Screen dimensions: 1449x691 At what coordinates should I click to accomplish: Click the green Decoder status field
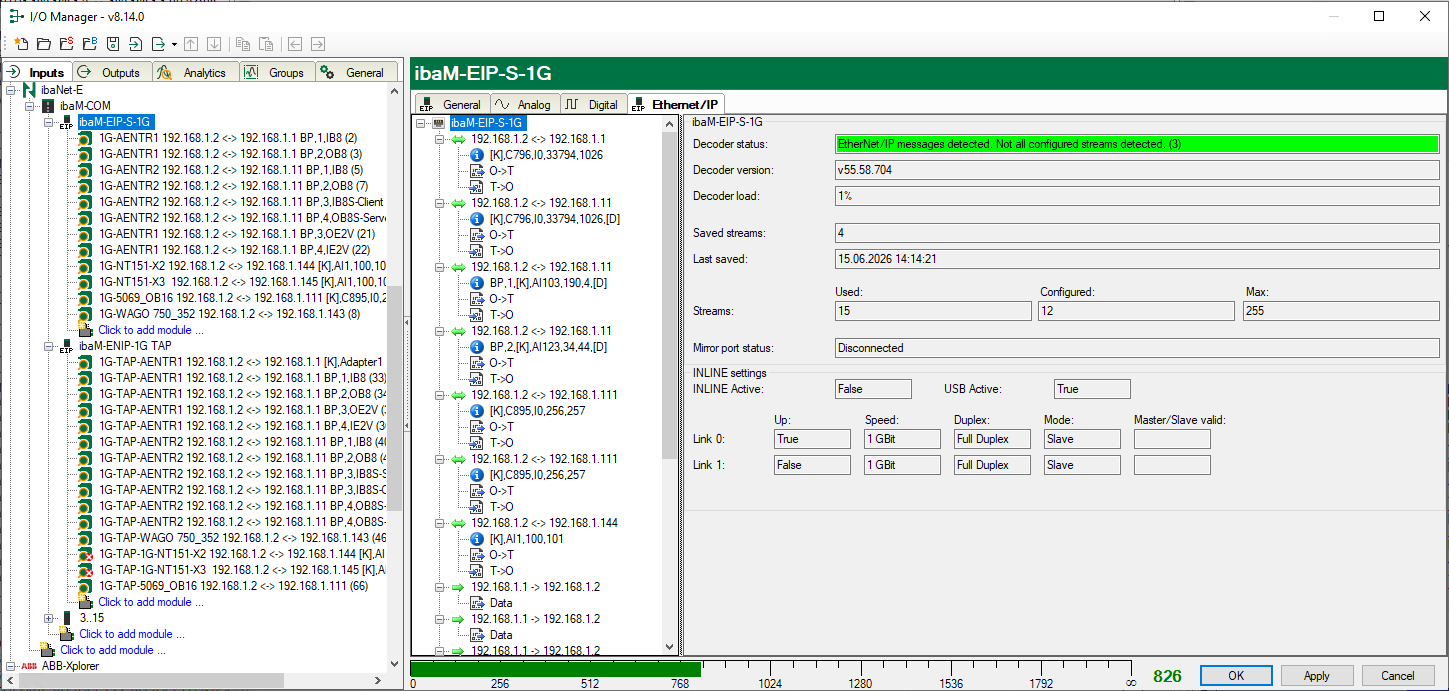[1136, 144]
